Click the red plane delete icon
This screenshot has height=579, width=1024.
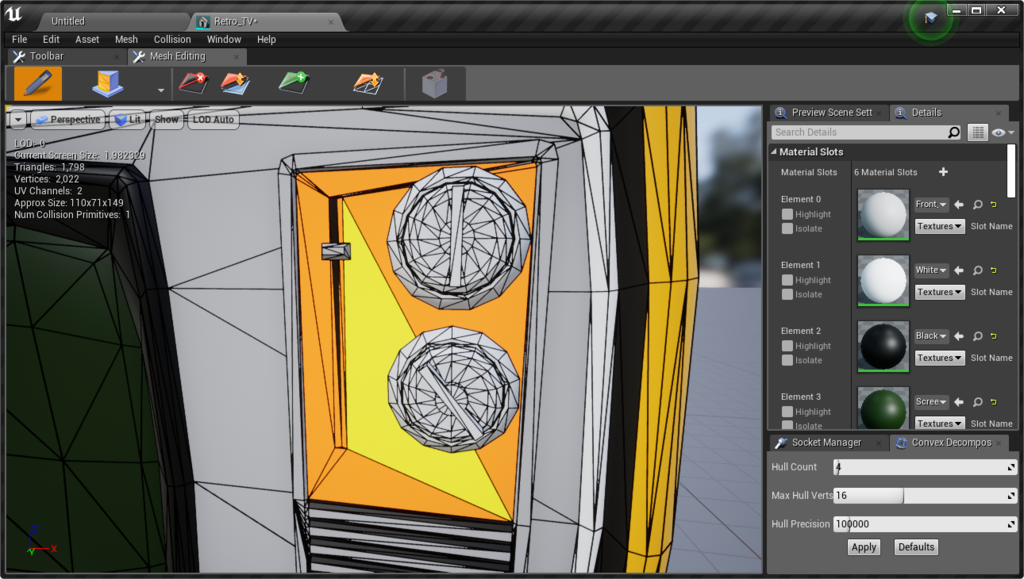(193, 84)
